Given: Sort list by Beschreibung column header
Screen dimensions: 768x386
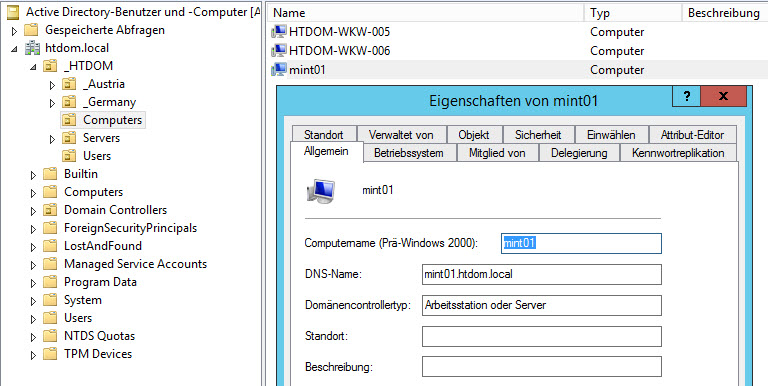Looking at the screenshot, I should [725, 13].
